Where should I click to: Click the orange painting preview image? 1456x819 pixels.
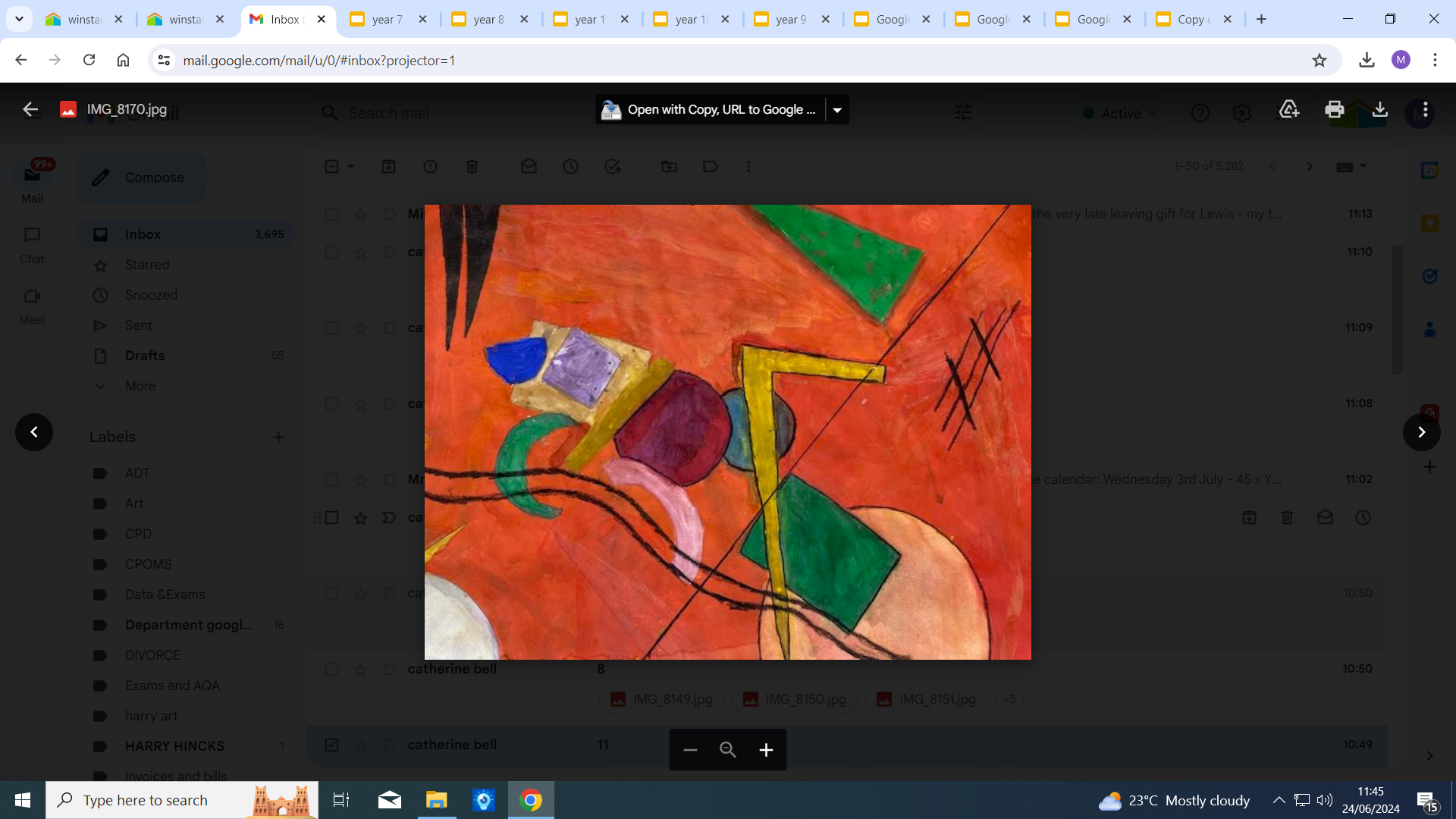(x=727, y=431)
